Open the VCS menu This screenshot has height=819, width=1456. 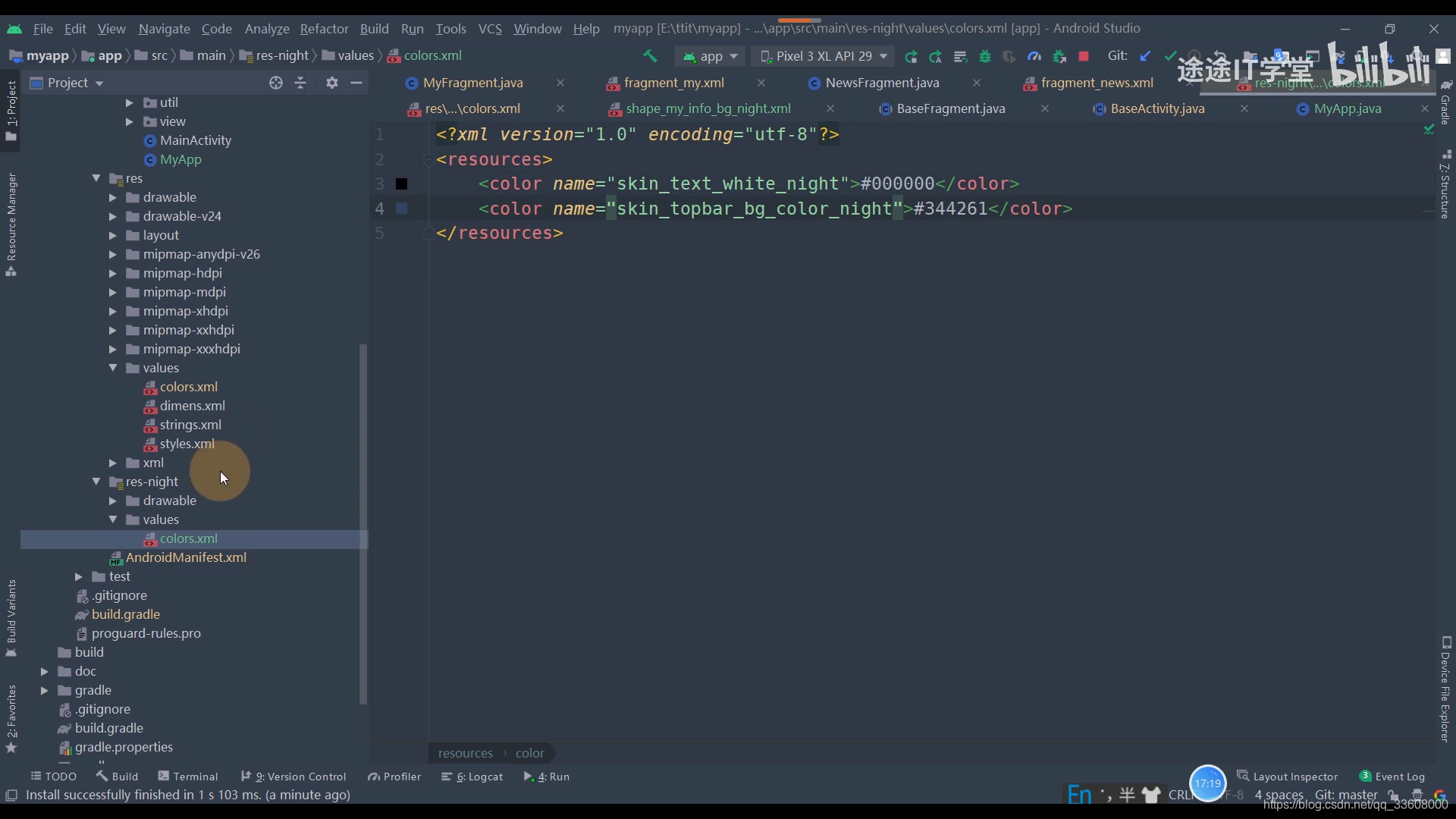[490, 29]
